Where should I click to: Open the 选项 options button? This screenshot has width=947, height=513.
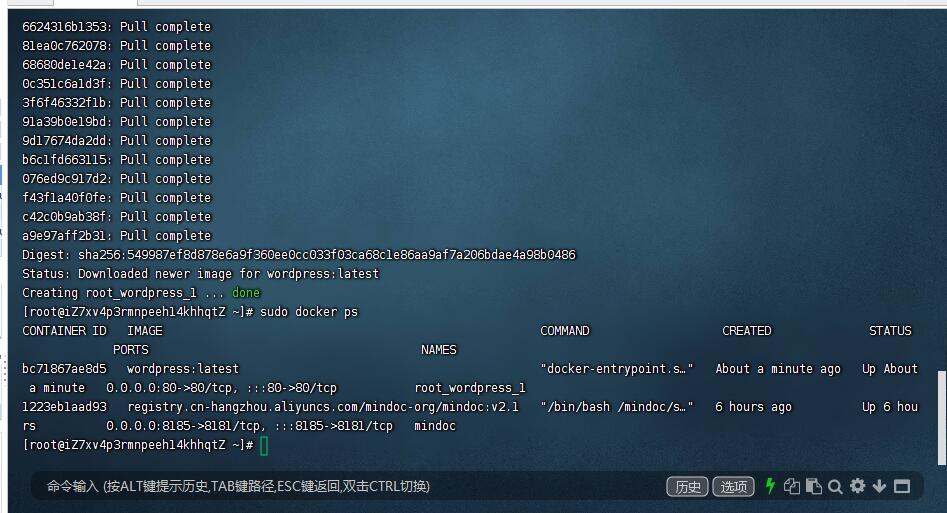pyautogui.click(x=733, y=486)
